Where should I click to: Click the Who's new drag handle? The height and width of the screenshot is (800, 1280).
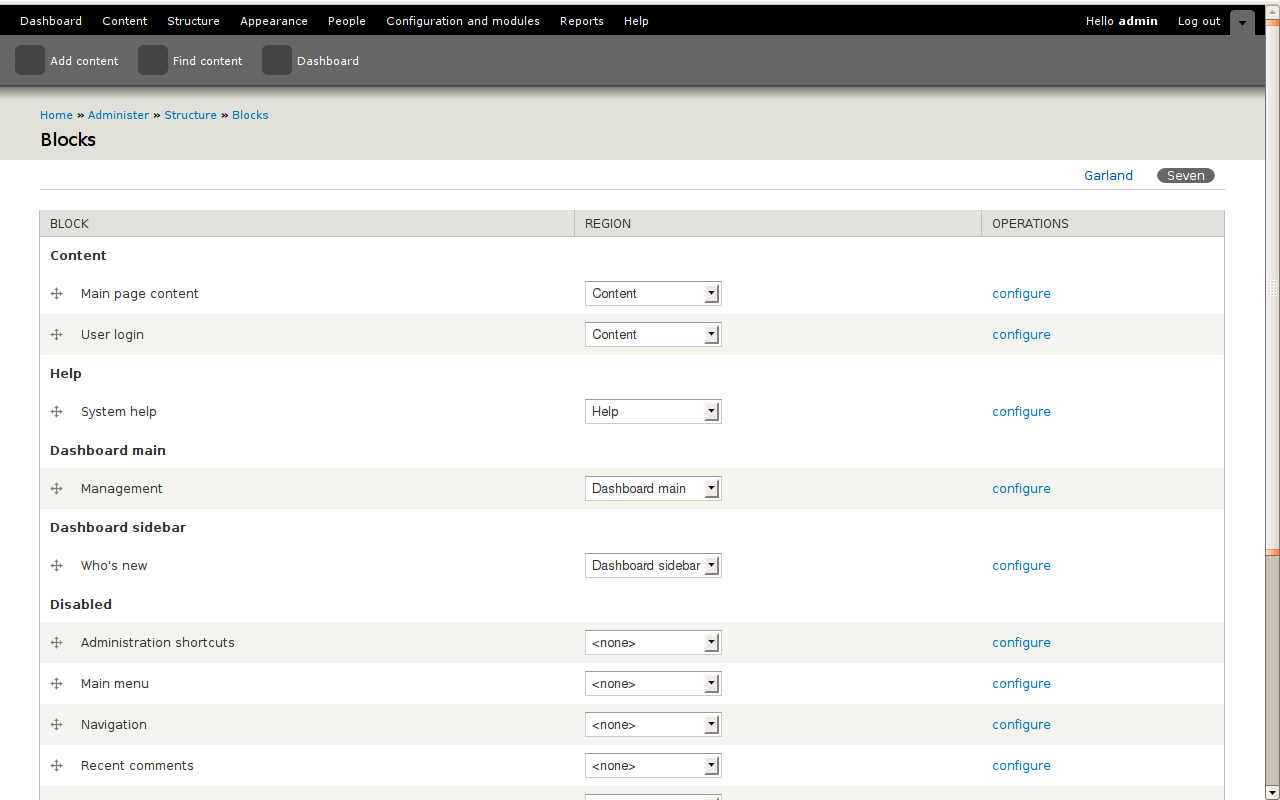point(57,566)
